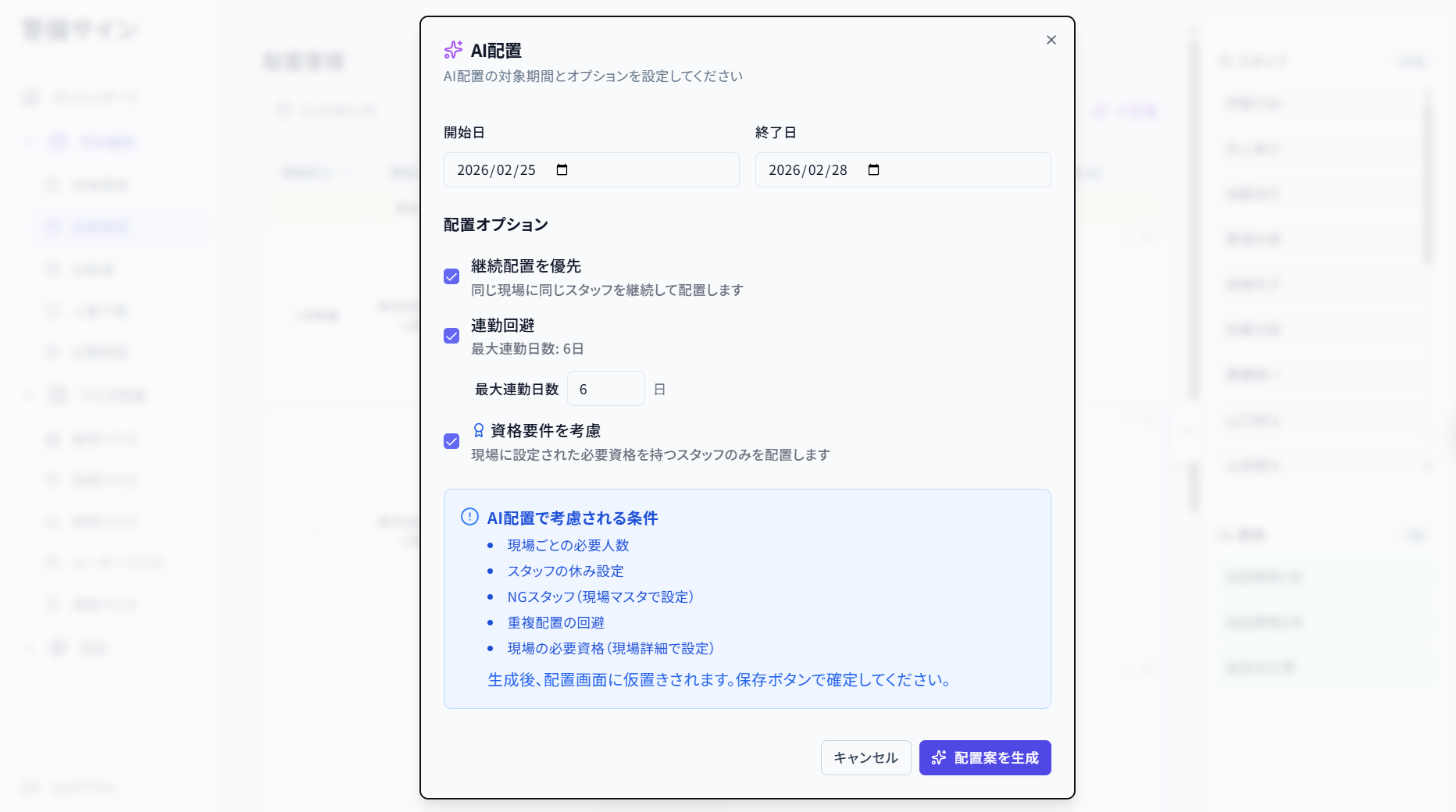
Task: Uncheck the 資格要件を考慮 checkbox
Action: point(451,441)
